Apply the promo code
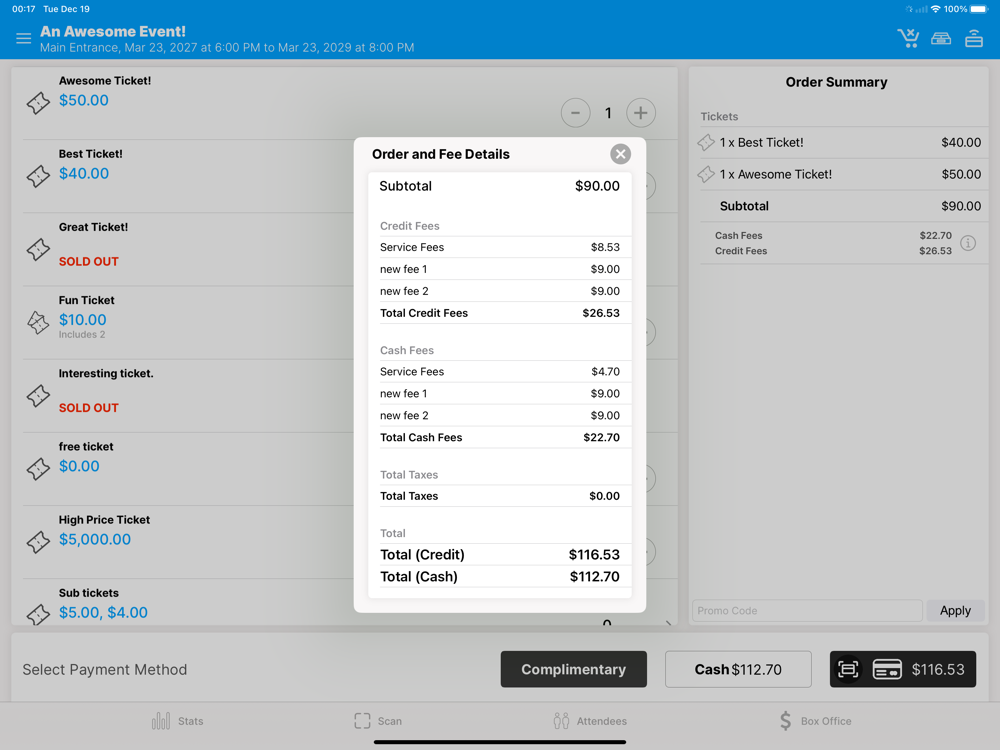Image resolution: width=1000 pixels, height=750 pixels. [x=955, y=610]
